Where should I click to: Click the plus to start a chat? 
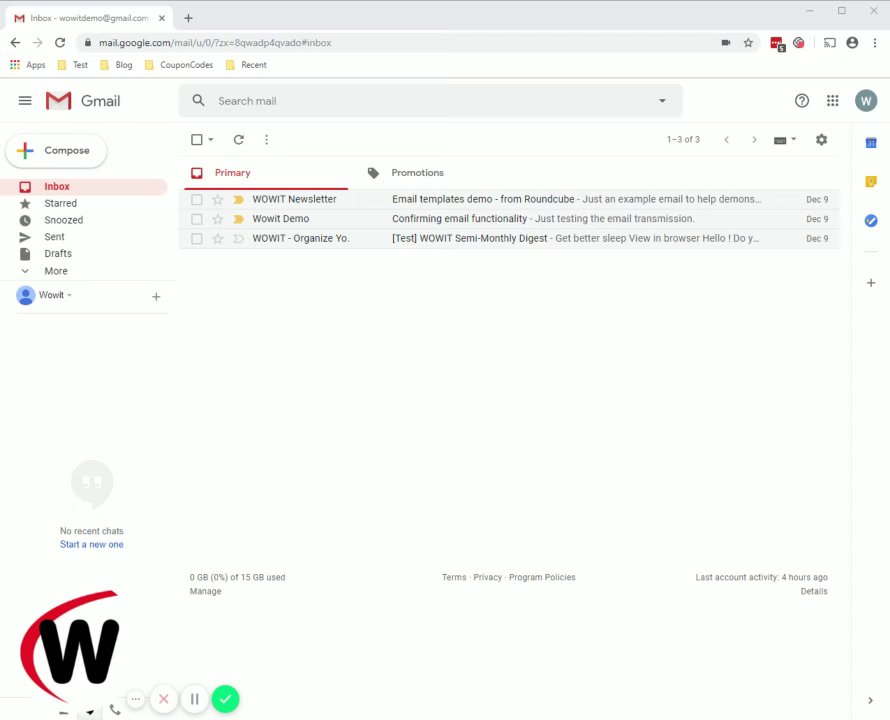coord(156,296)
